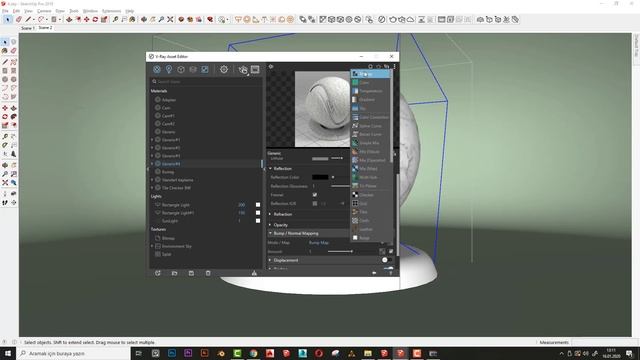Select the SketchUp Select arrow tool in top toolbar
Image resolution: width=640 pixels, height=360 pixels.
[8, 20]
